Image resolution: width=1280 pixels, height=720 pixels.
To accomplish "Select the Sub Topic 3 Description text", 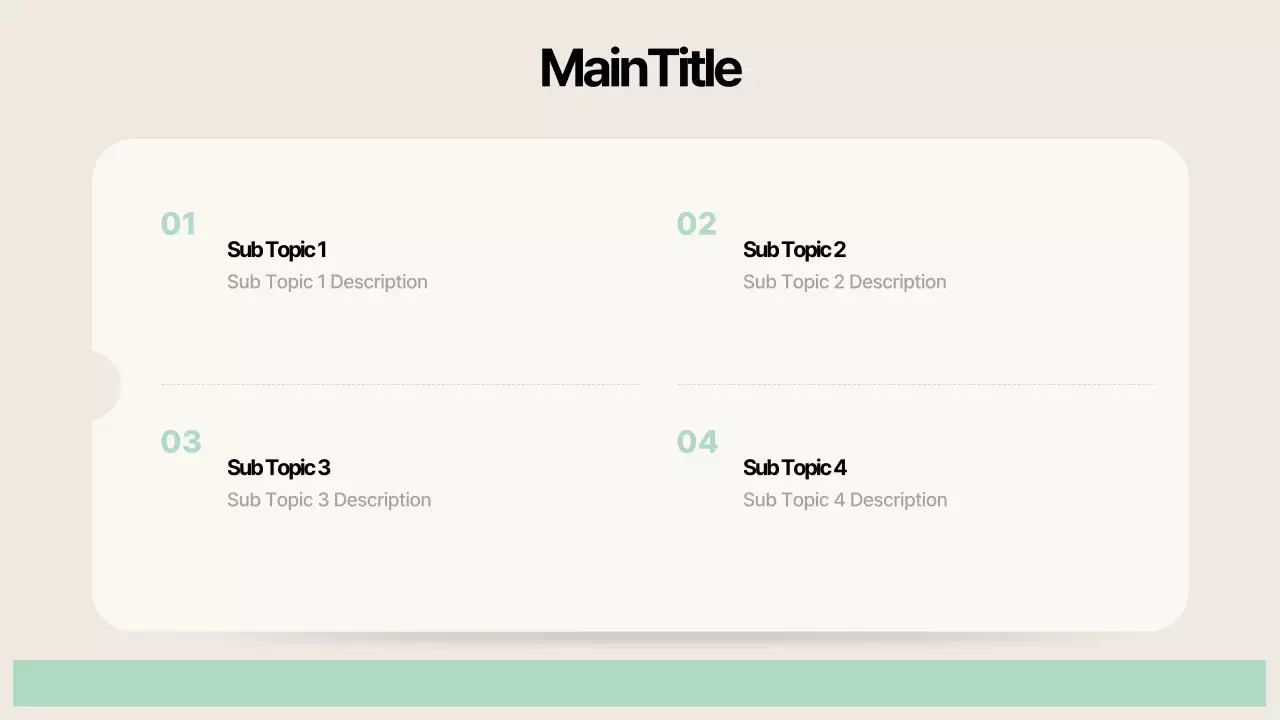I will click(329, 500).
